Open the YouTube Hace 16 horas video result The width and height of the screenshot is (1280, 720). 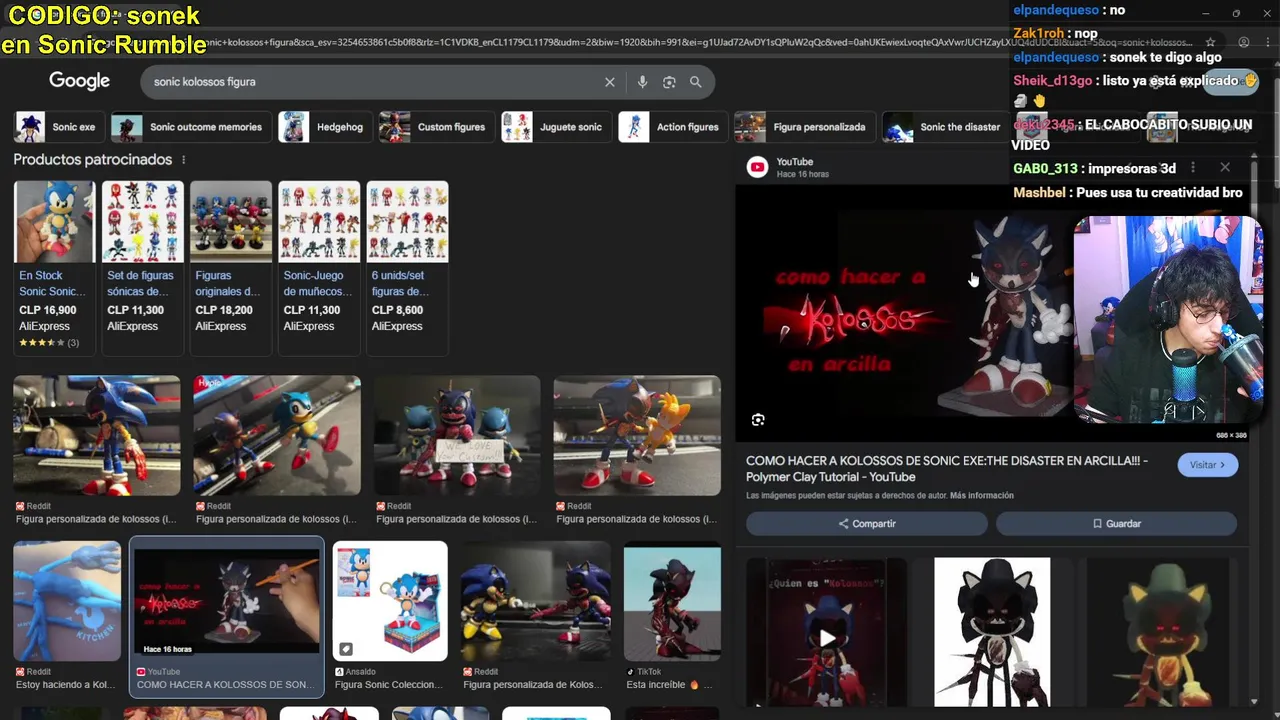tap(227, 617)
